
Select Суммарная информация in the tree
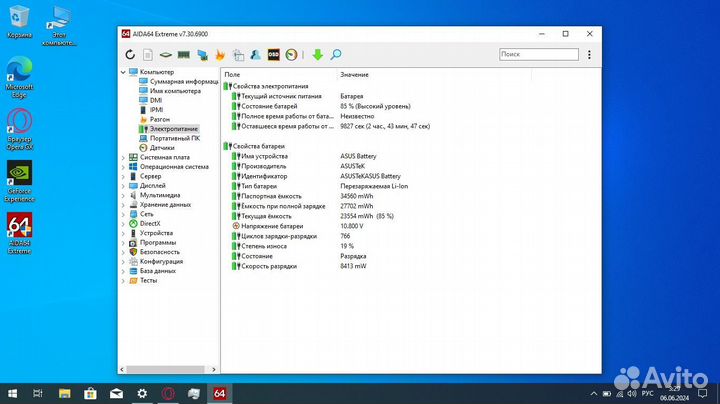pos(179,81)
